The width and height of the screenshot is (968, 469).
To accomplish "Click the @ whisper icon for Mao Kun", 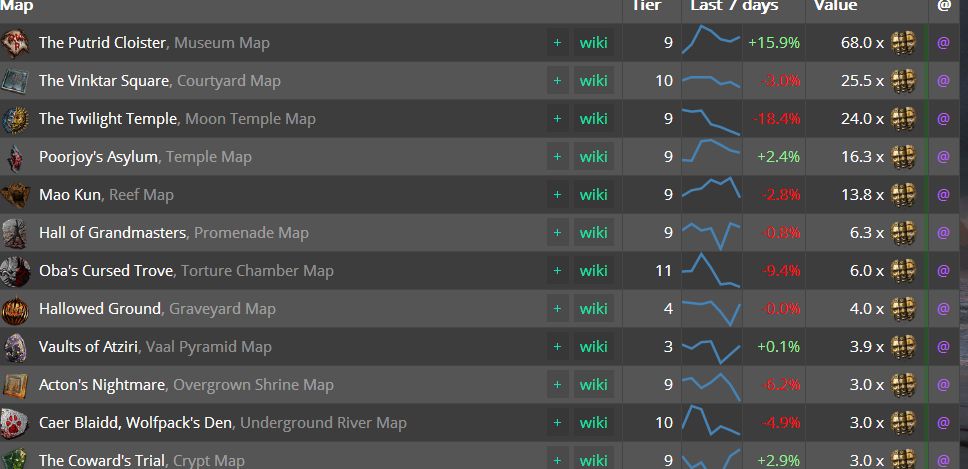I will pos(943,195).
